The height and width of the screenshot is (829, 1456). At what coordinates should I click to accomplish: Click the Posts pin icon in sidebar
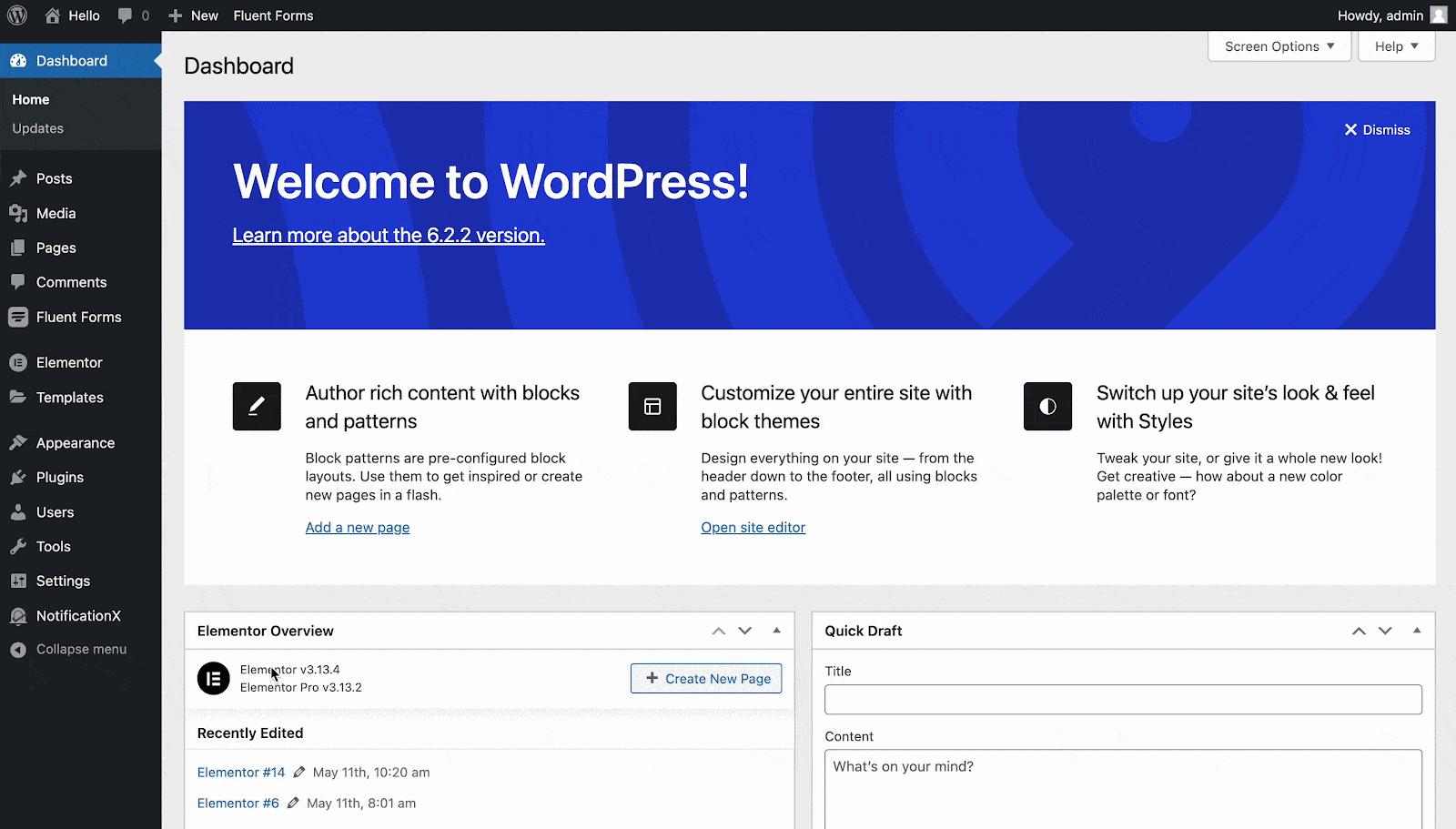point(18,178)
